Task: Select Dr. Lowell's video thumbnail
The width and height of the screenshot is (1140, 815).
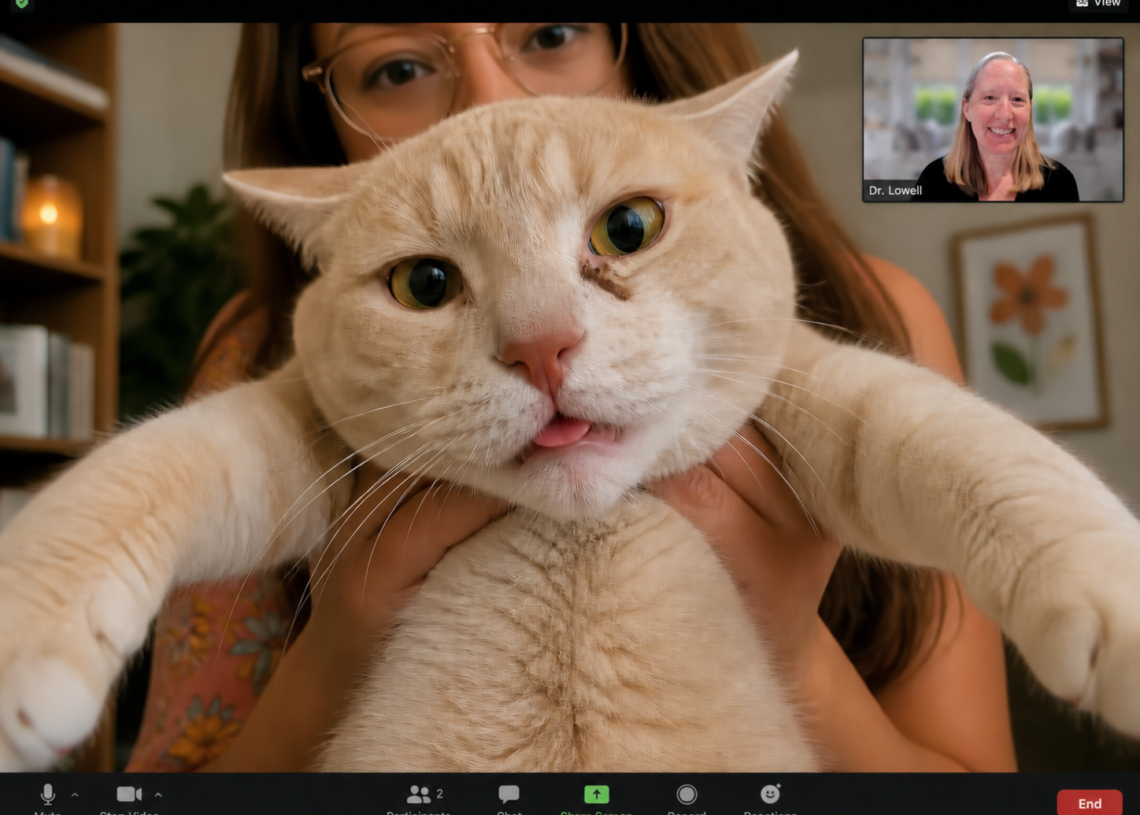Action: click(992, 120)
